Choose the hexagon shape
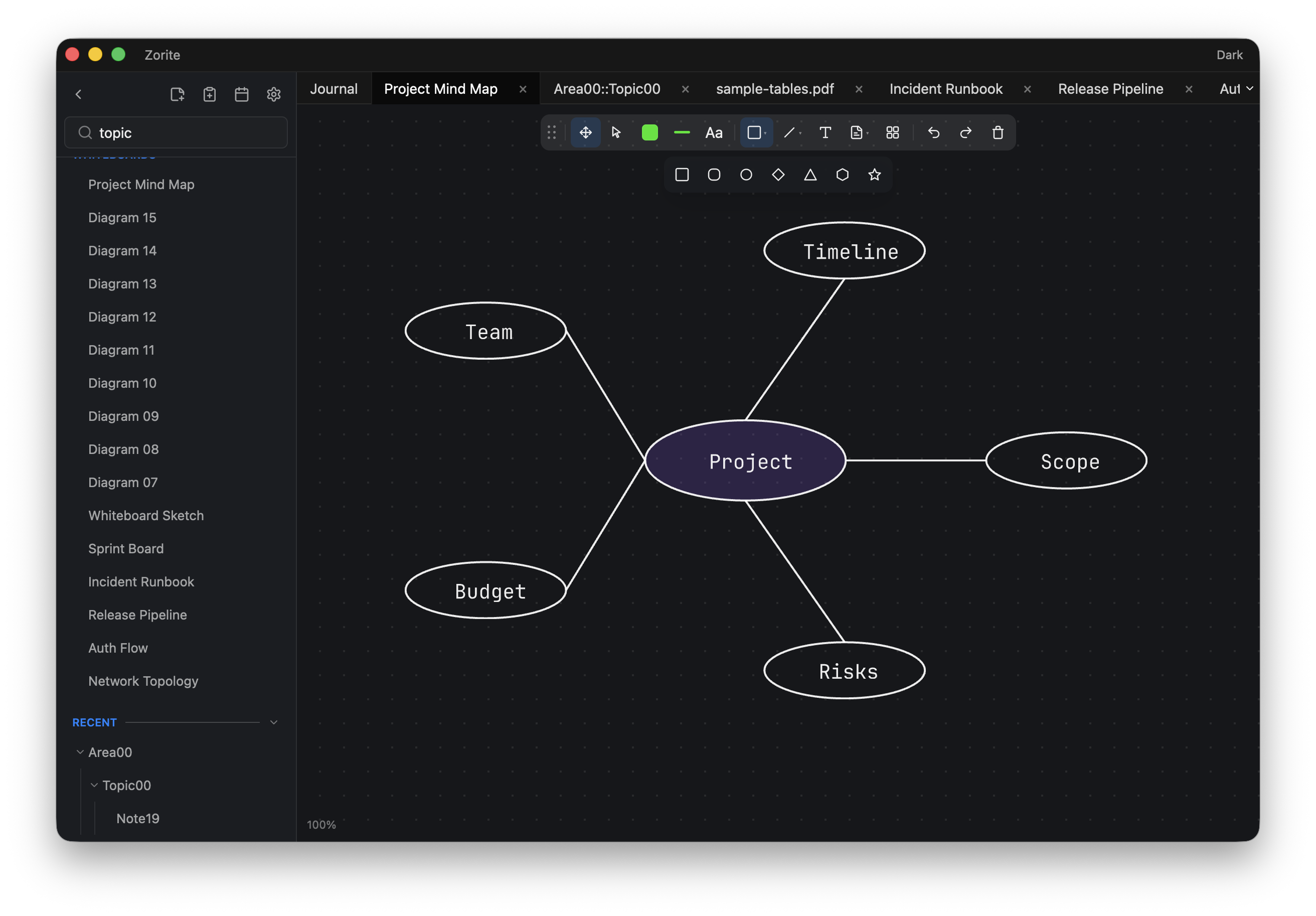 pos(842,174)
